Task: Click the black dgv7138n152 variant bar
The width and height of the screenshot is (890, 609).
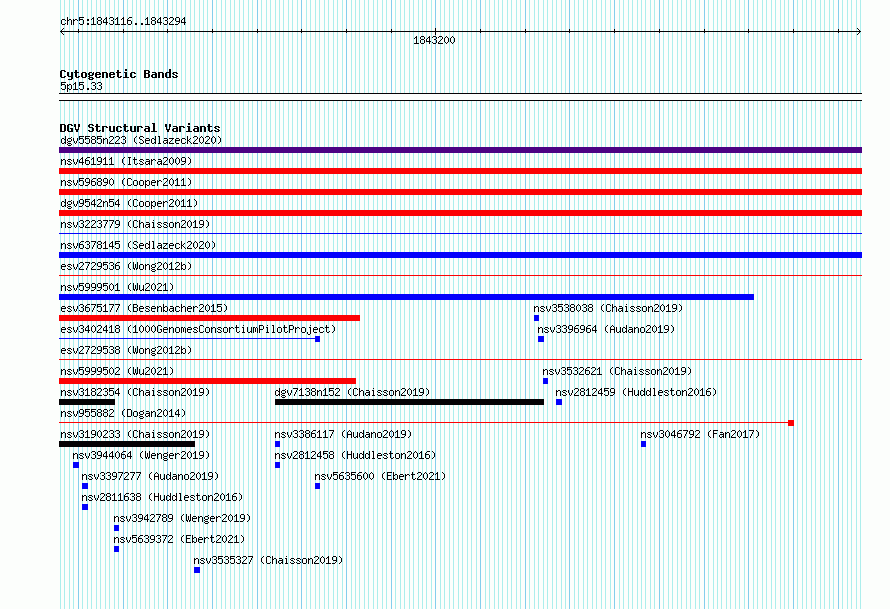Action: coord(409,402)
